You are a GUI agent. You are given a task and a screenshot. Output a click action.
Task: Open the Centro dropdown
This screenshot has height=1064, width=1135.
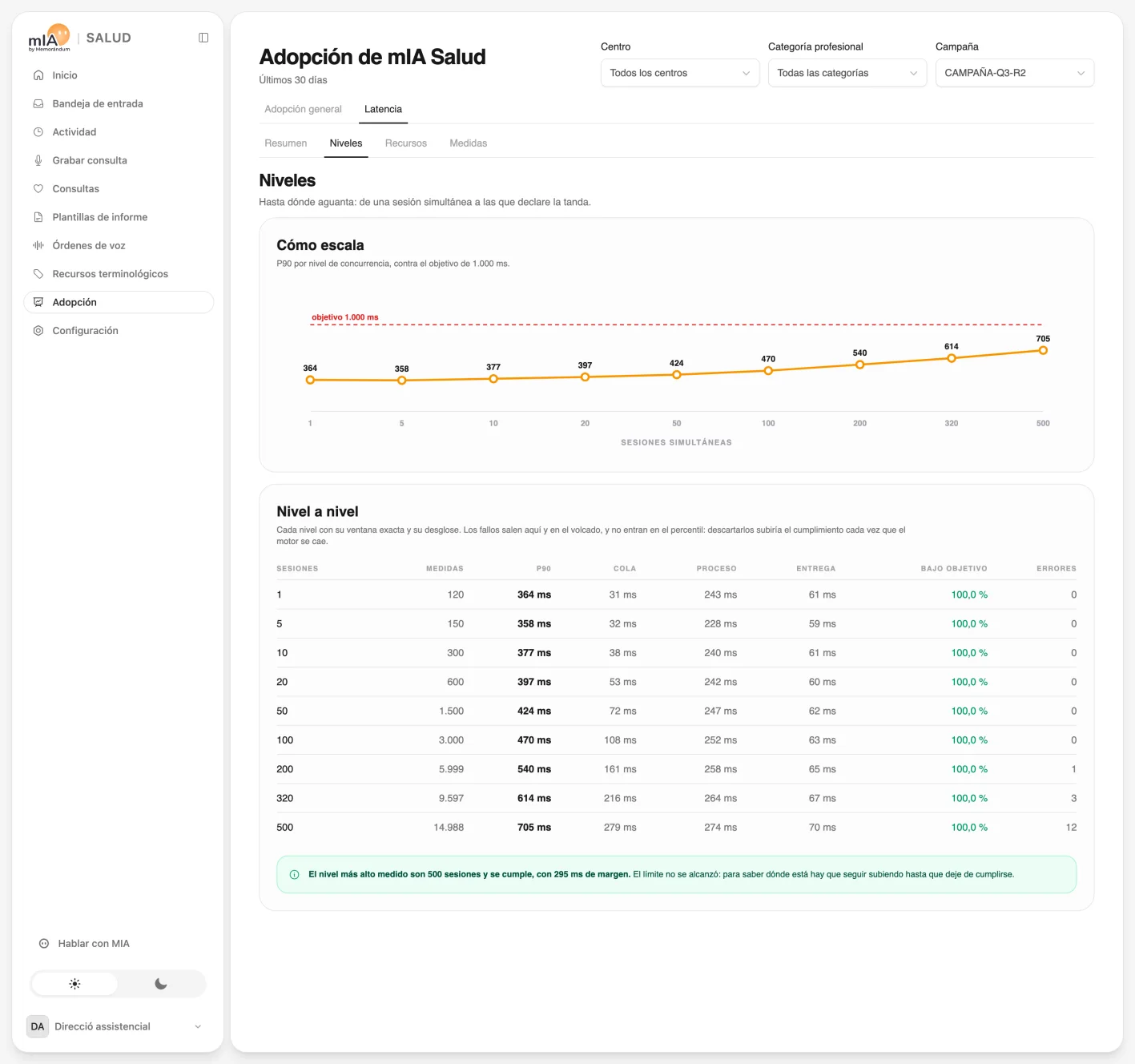(680, 73)
